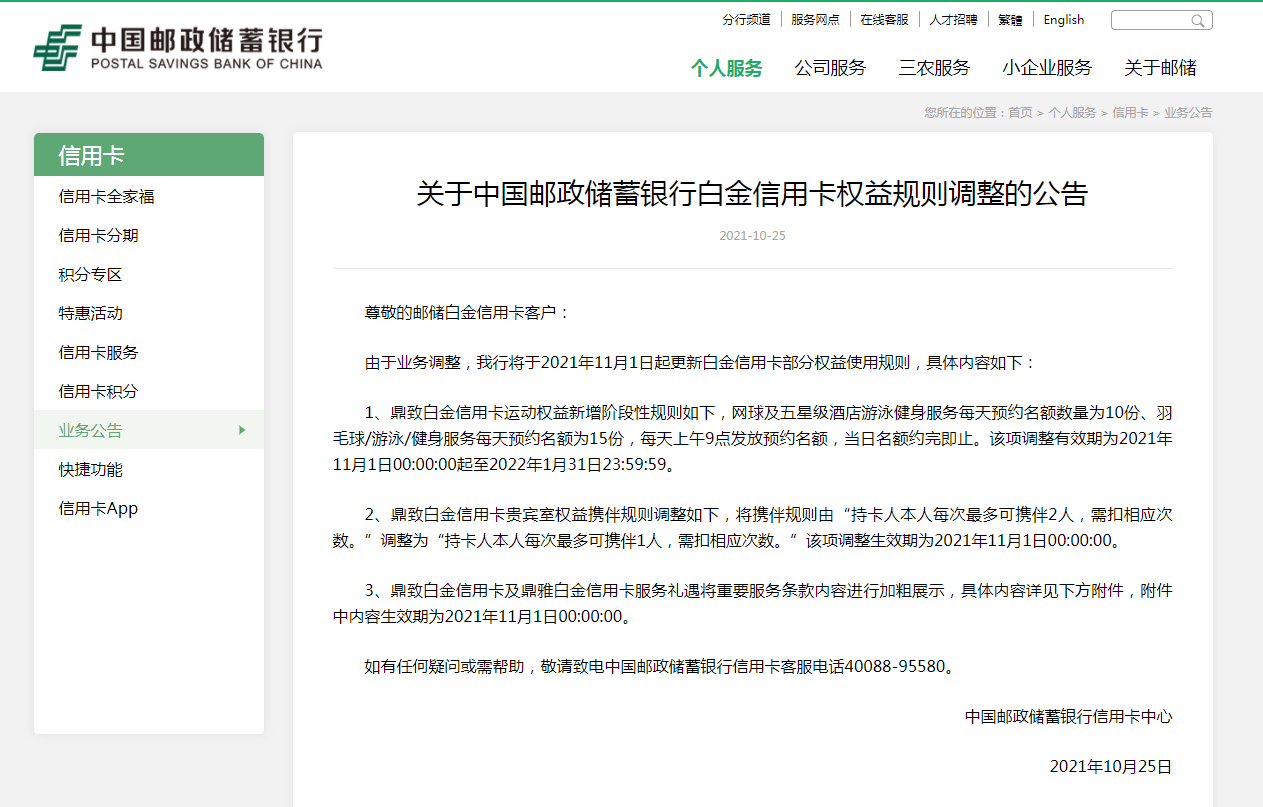Click the arrow beside 业务公告 in sidebar

(241, 430)
